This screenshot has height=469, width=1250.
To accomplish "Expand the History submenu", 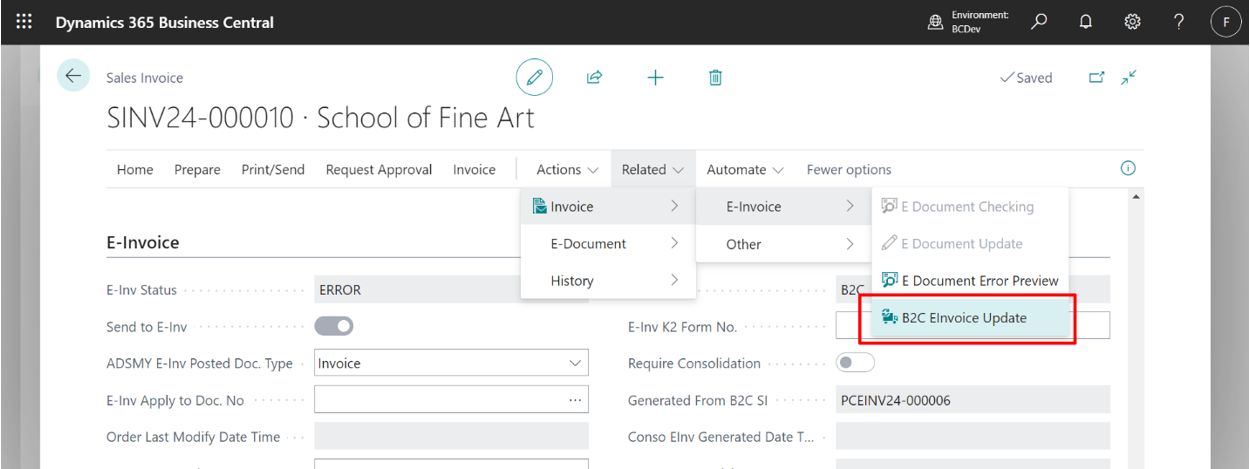I will 608,280.
